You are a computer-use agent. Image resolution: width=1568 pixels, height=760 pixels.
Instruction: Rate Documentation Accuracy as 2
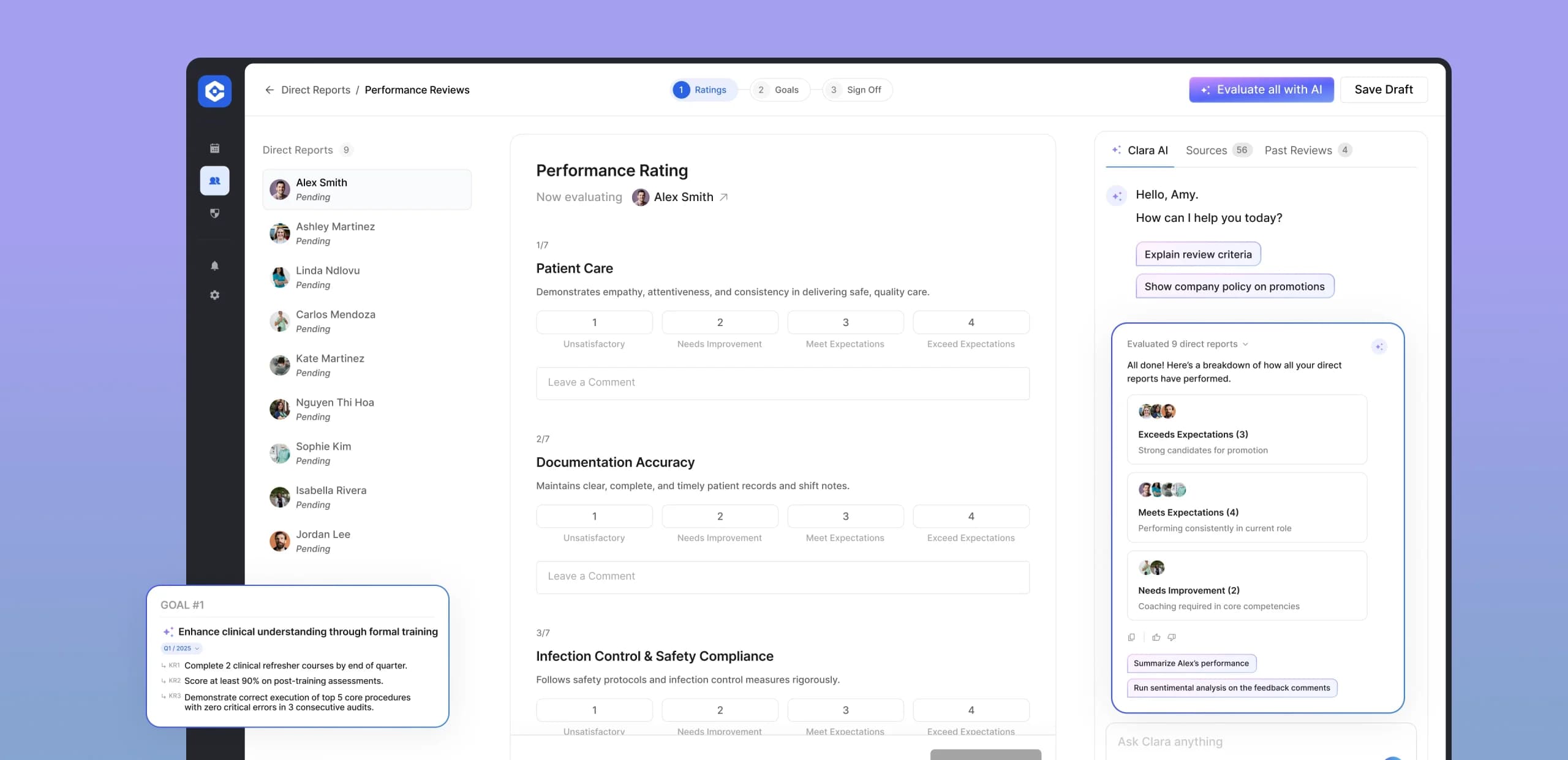pos(720,516)
